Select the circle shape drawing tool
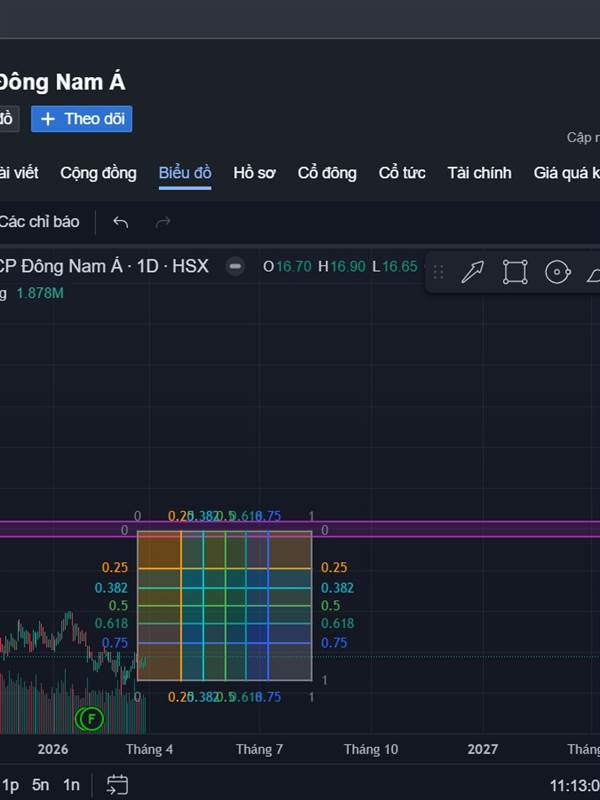Image resolution: width=600 pixels, height=800 pixels. pos(557,271)
